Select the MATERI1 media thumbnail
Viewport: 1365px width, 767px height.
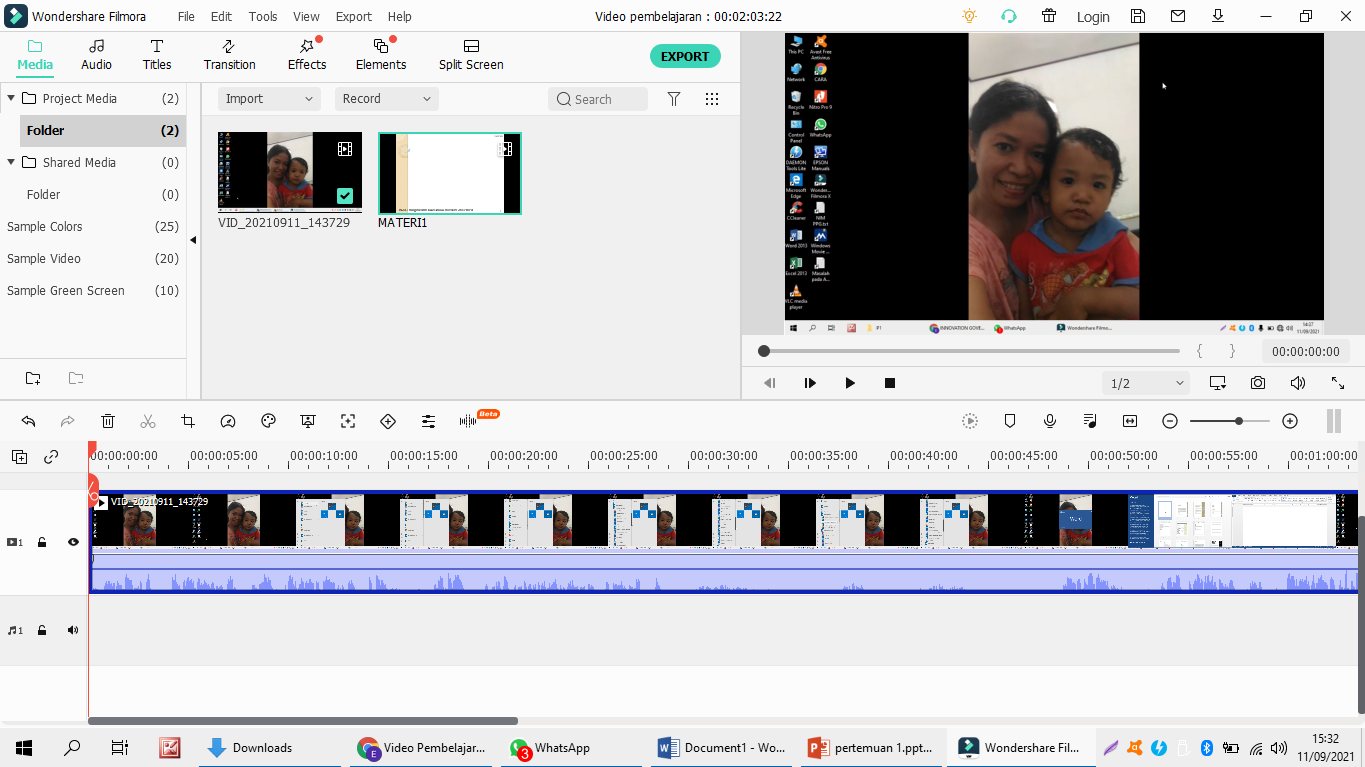point(449,173)
